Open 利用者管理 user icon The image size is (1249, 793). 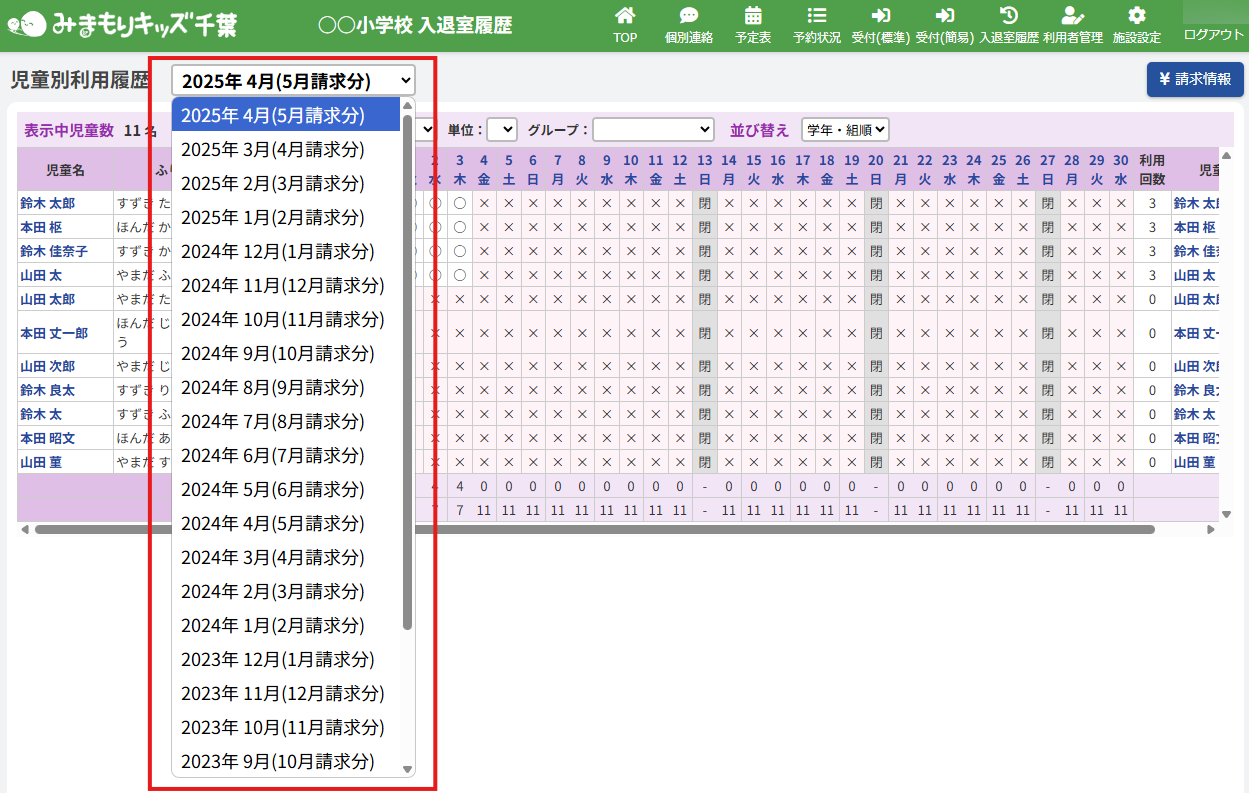[x=1072, y=17]
